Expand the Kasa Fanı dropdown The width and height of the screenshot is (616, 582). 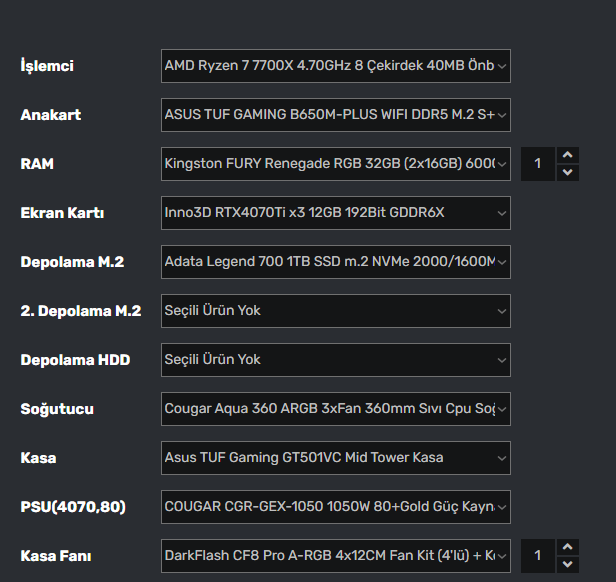(x=335, y=556)
